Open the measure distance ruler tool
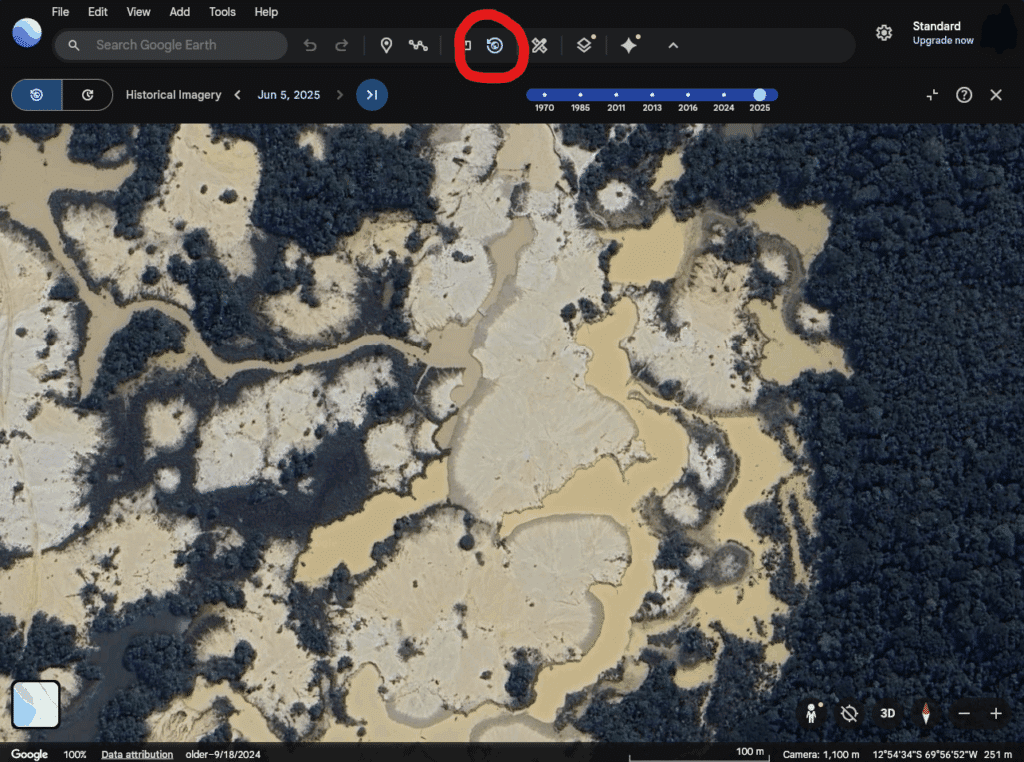The width and height of the screenshot is (1024, 762). point(539,45)
